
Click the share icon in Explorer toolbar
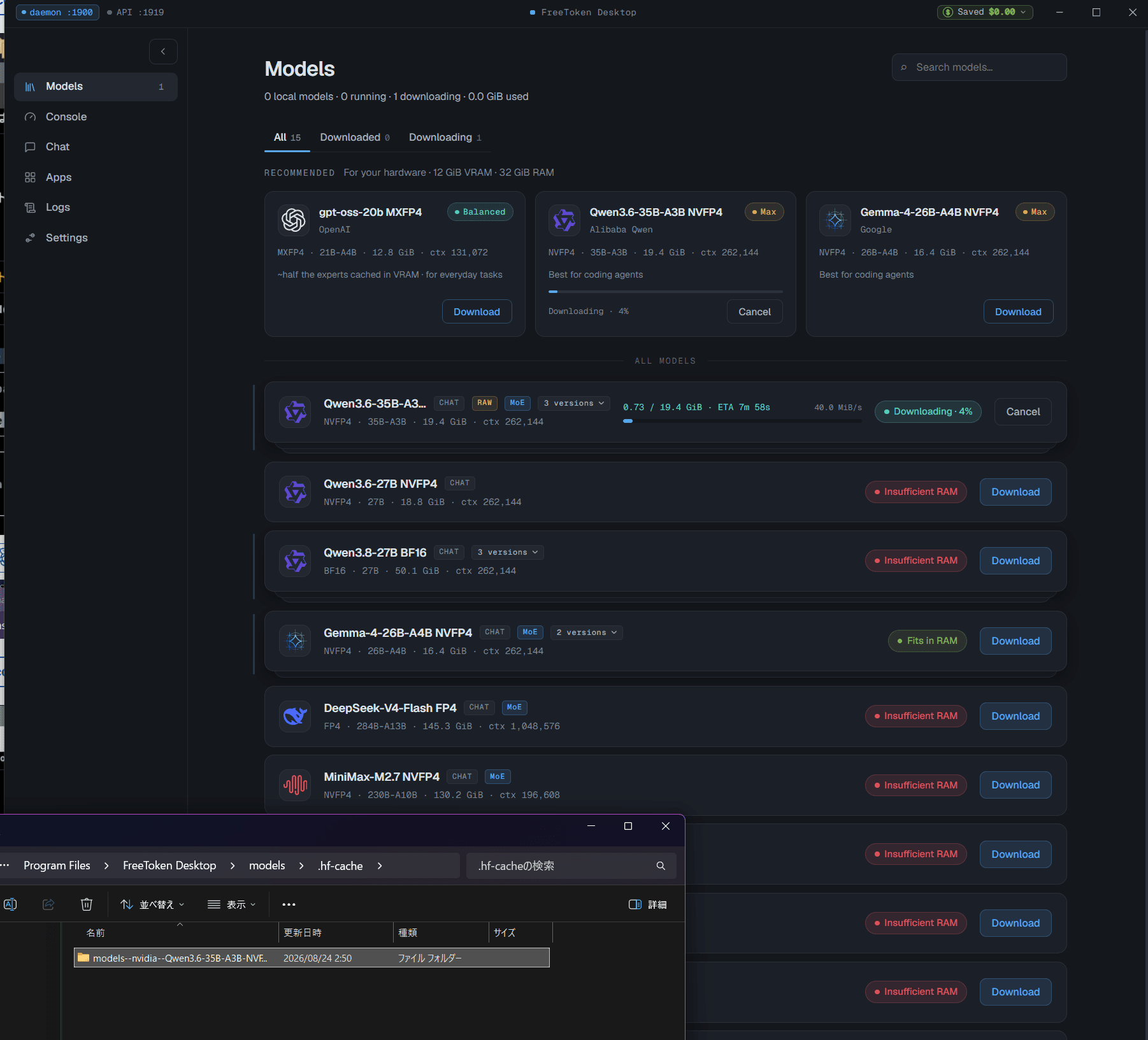[x=48, y=904]
